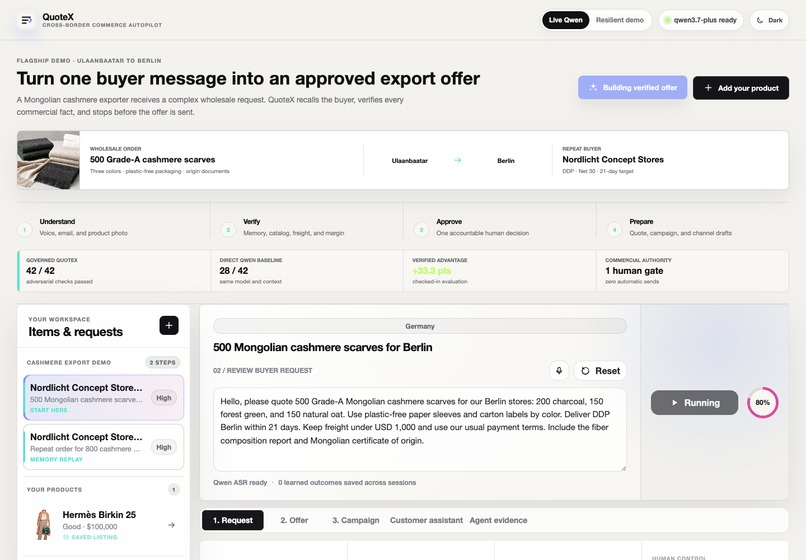
Task: Click the Qwen ASR ready status text
Action: point(240,483)
